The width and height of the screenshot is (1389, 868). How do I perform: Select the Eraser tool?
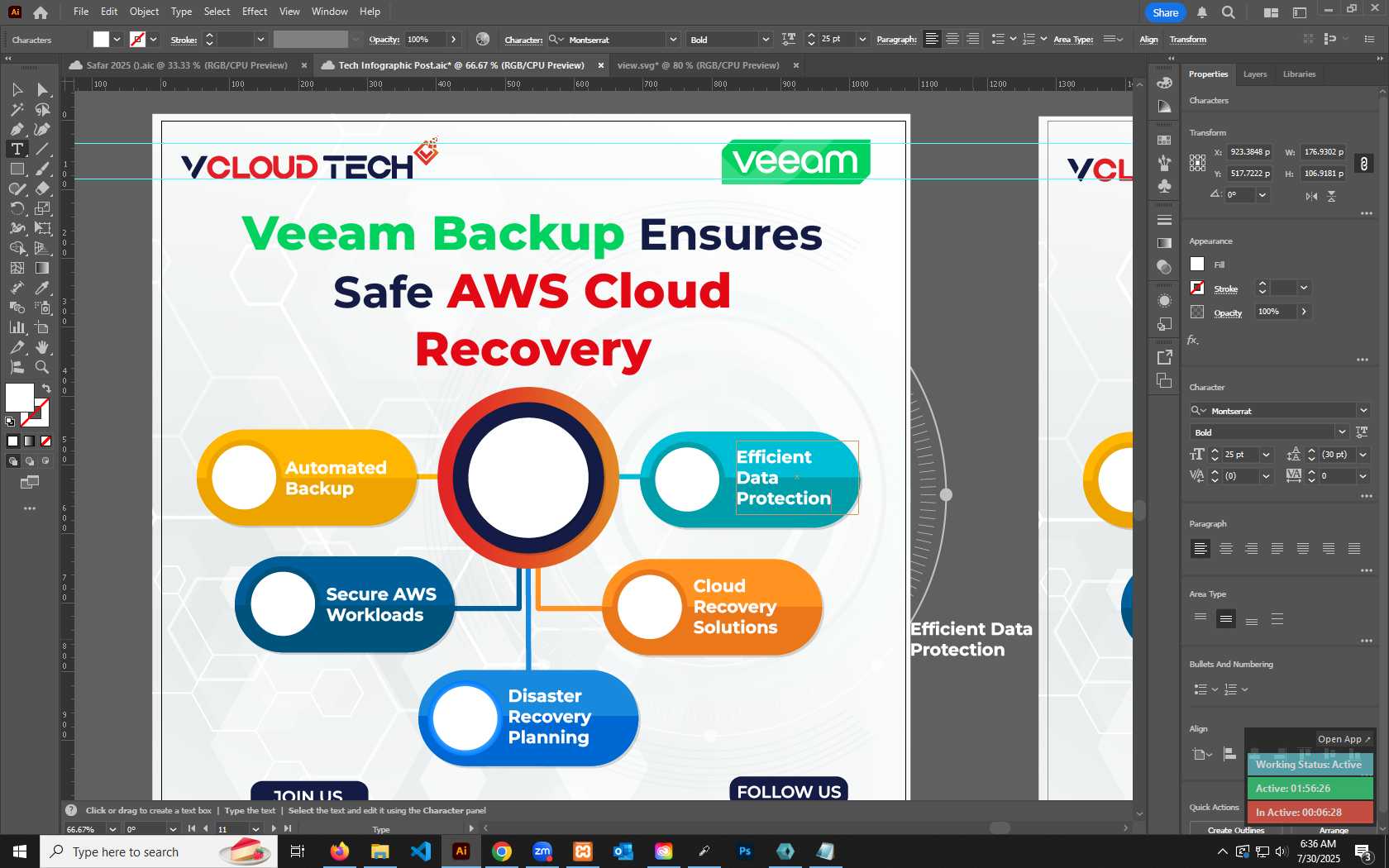click(42, 188)
